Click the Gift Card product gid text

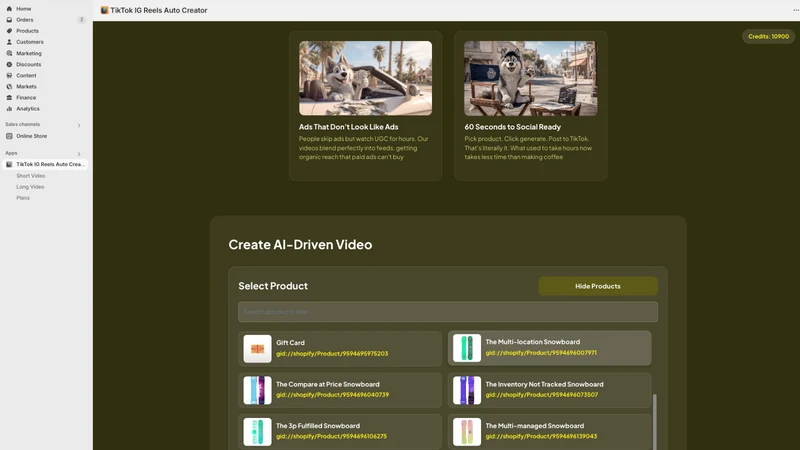click(332, 354)
